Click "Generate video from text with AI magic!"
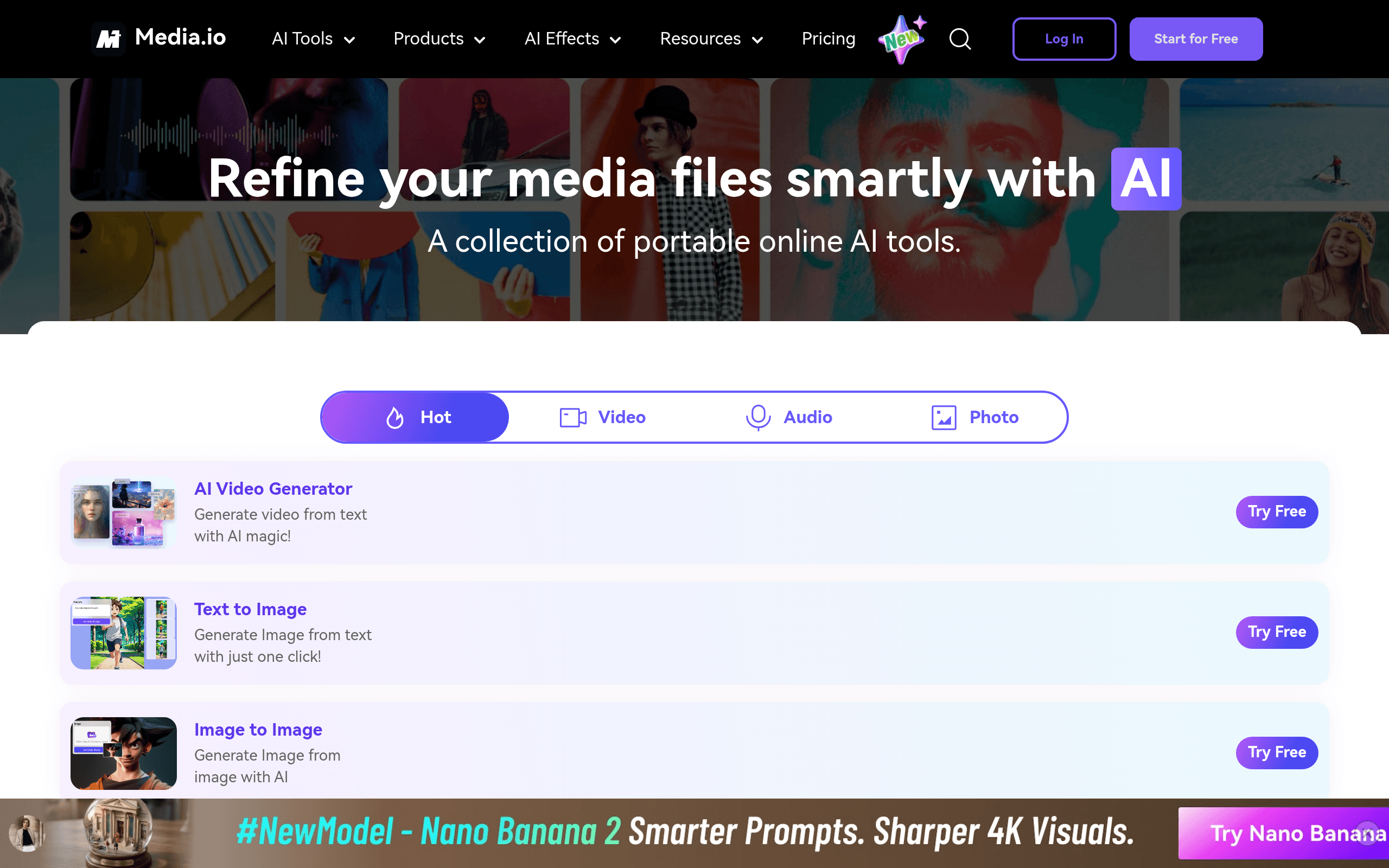1389x868 pixels. pyautogui.click(x=281, y=525)
